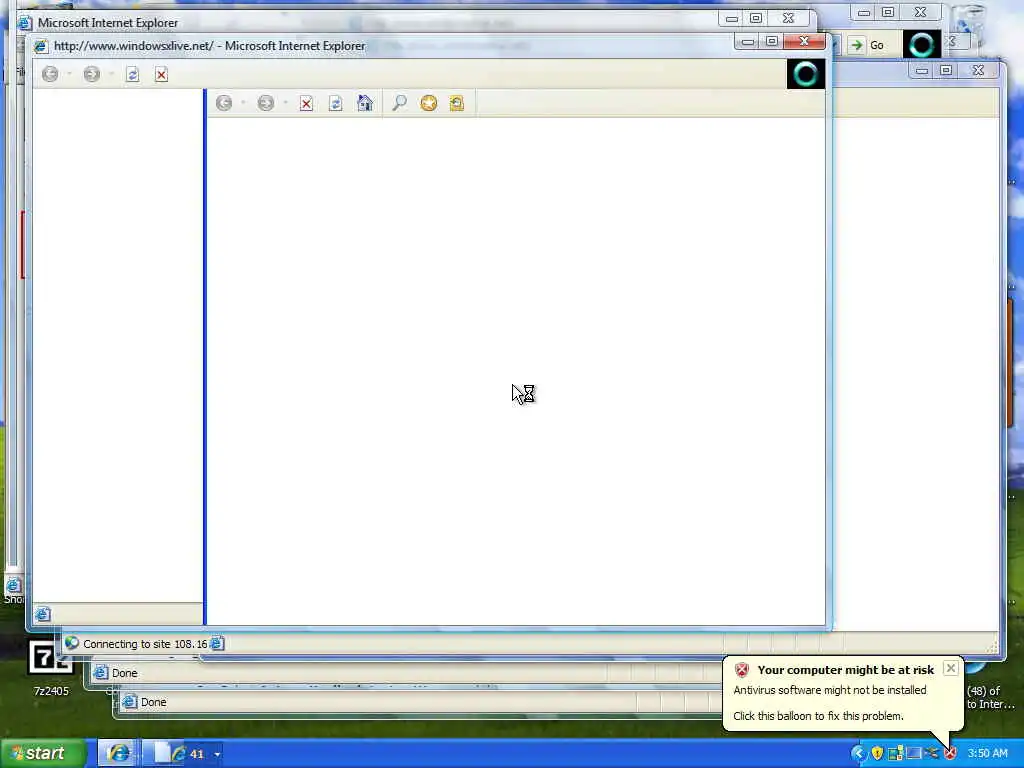Screen dimensions: 1024x768
Task: Click the upper 'Done' status bar text
Action: 125,673
